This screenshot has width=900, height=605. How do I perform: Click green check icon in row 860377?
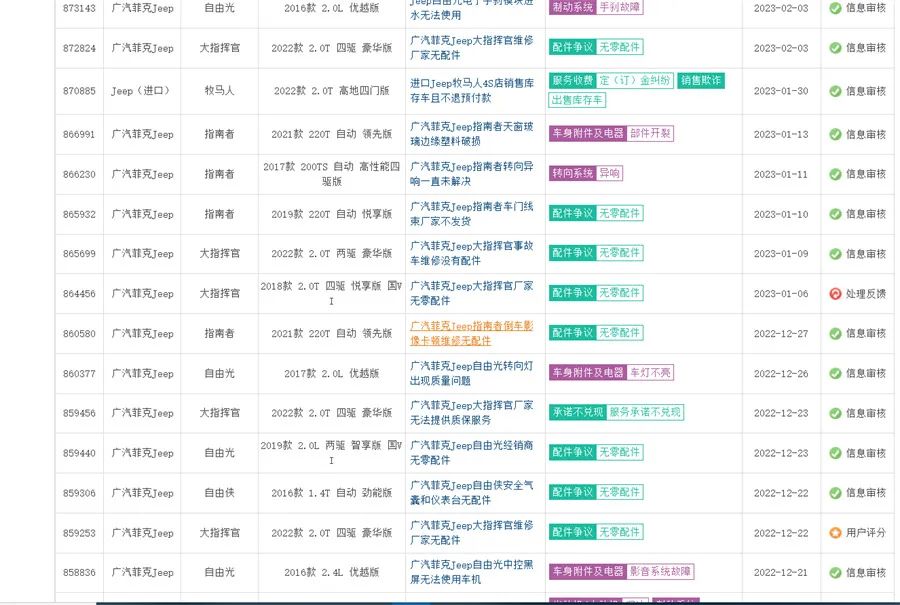(x=835, y=373)
